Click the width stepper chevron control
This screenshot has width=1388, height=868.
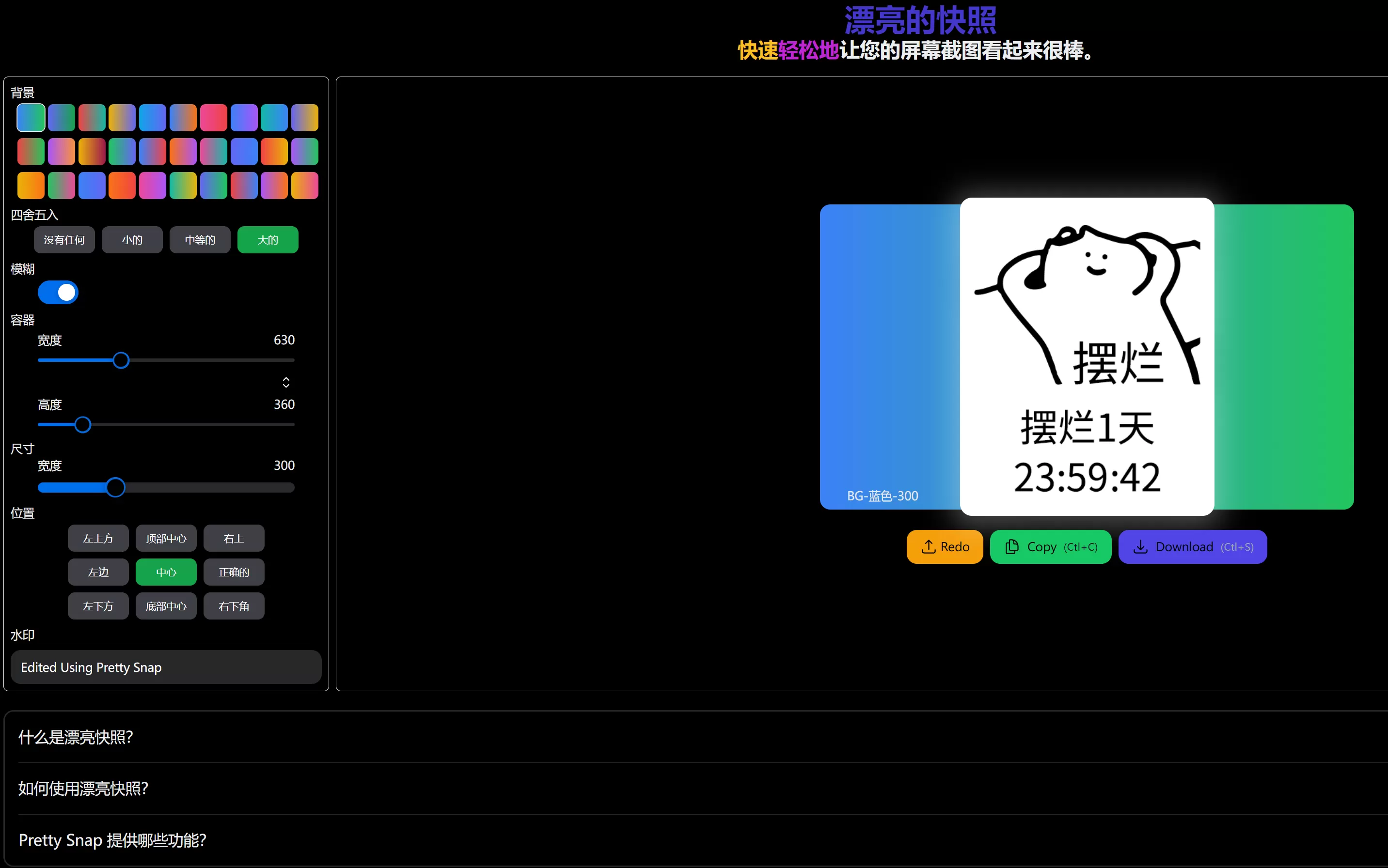[x=286, y=381]
